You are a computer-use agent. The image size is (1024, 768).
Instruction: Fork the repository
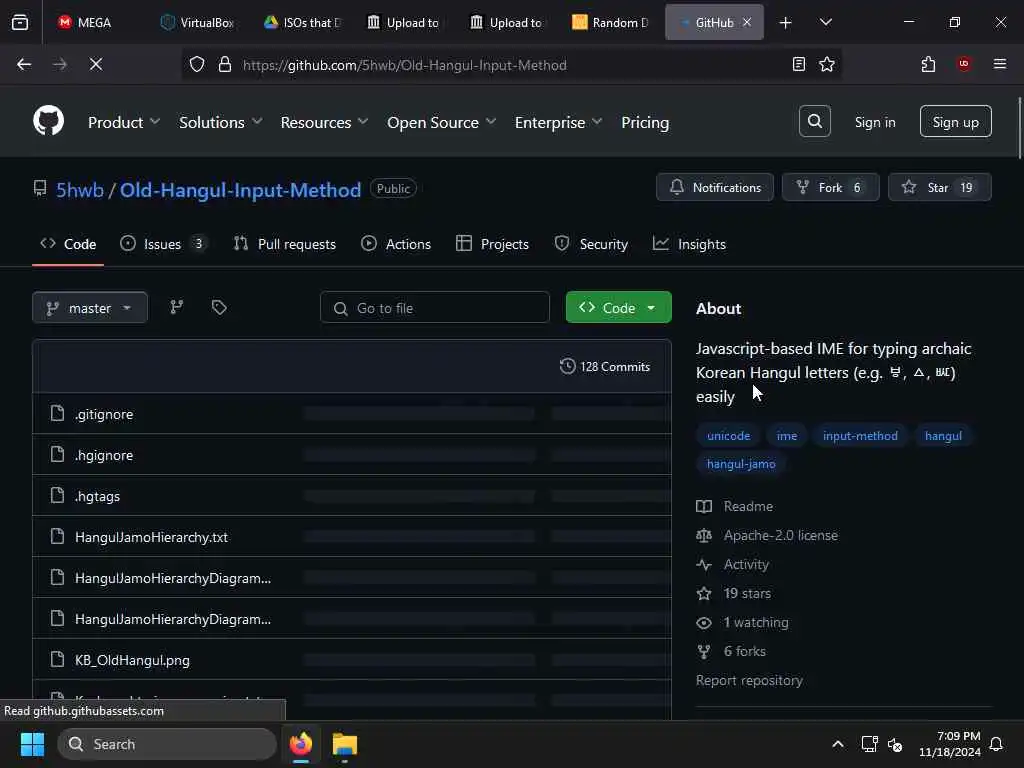(830, 187)
